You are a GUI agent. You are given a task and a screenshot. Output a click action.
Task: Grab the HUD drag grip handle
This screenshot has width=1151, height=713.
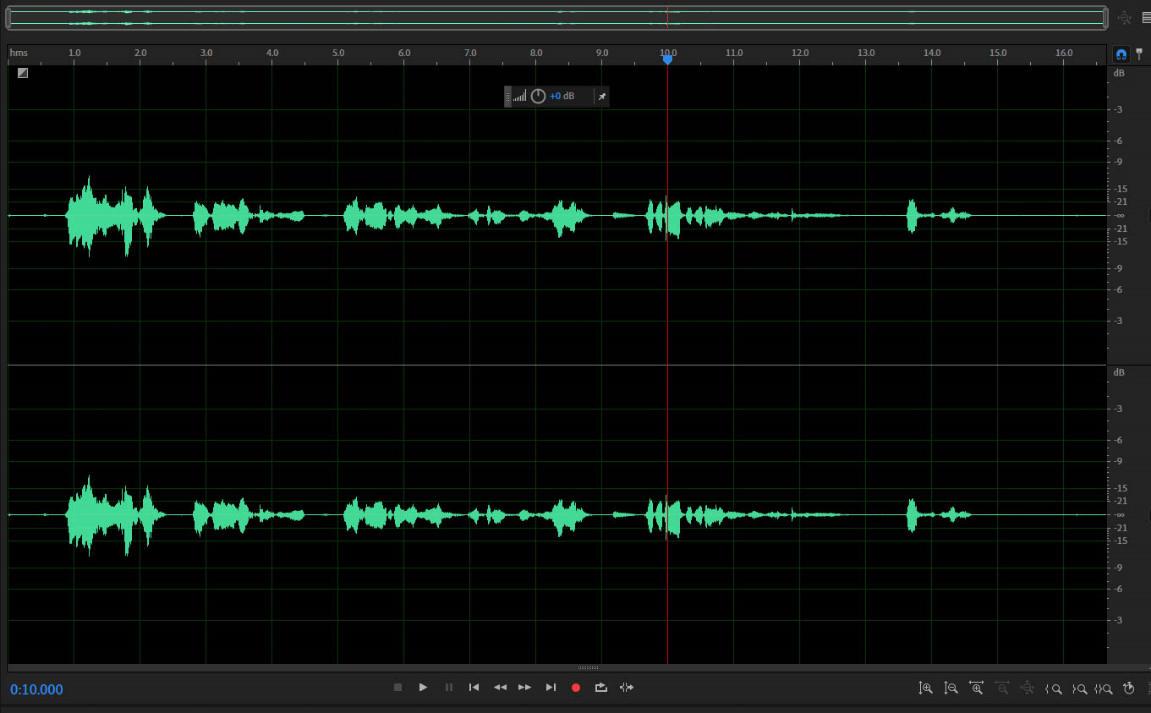pos(507,96)
